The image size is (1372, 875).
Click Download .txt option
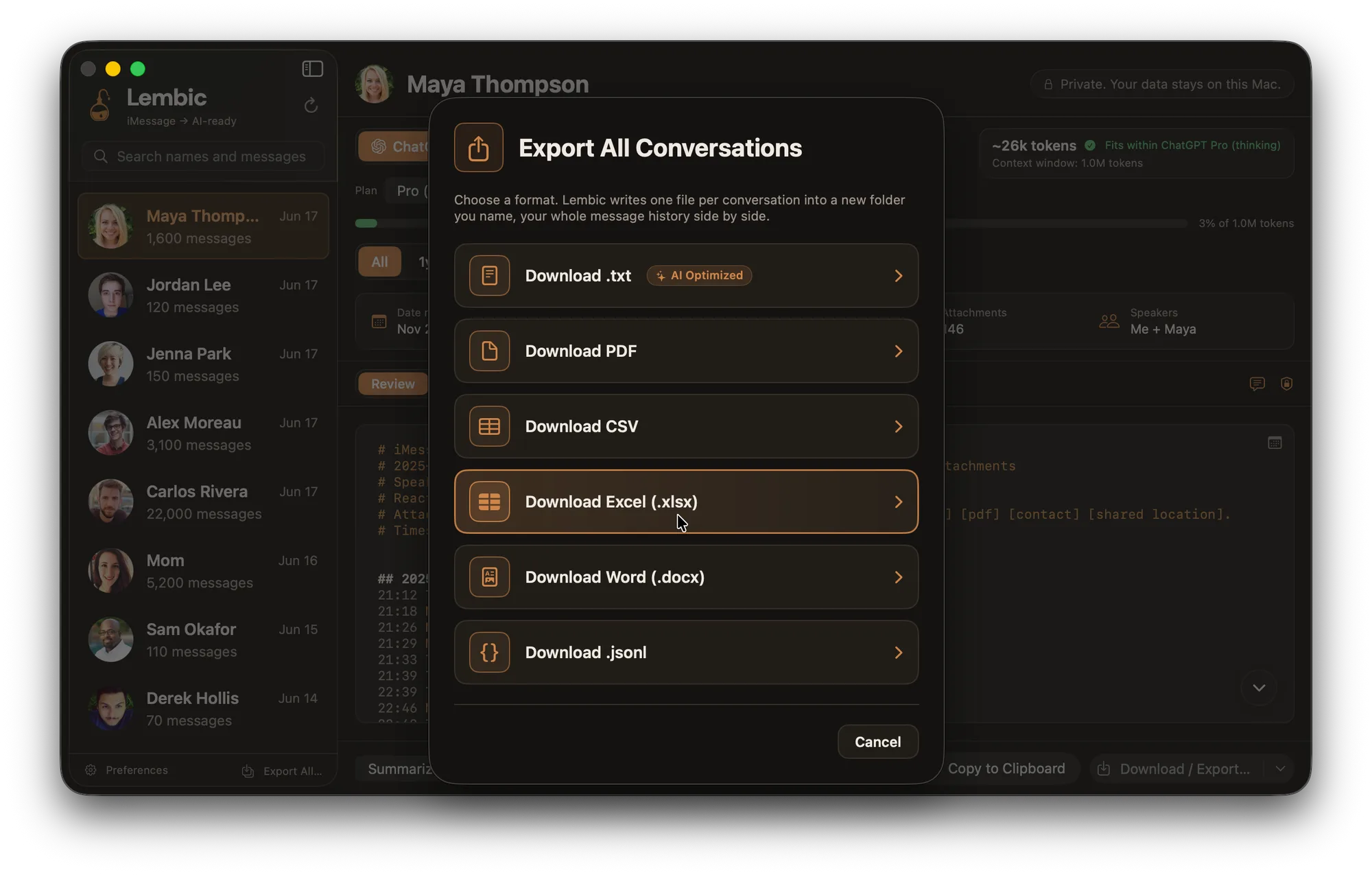tap(686, 275)
